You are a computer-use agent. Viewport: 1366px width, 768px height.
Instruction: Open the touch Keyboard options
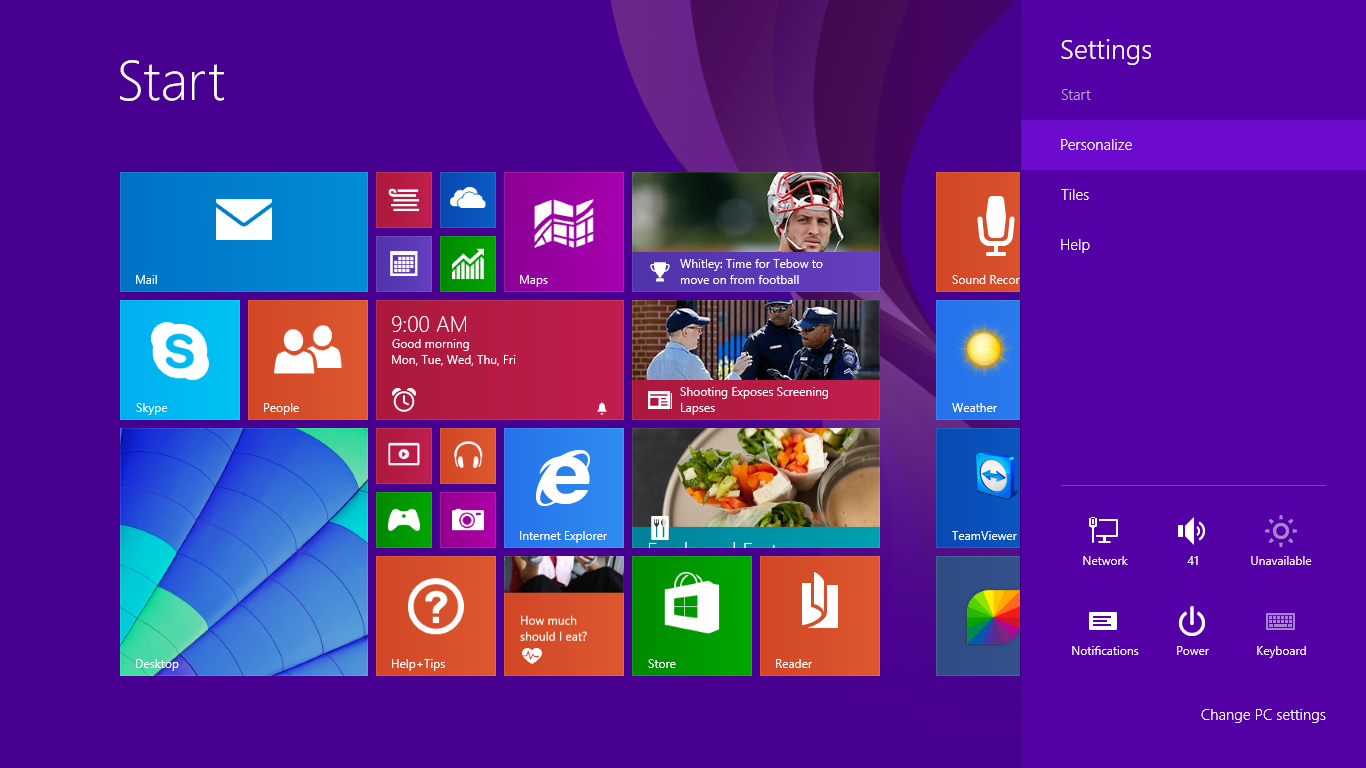pyautogui.click(x=1280, y=630)
